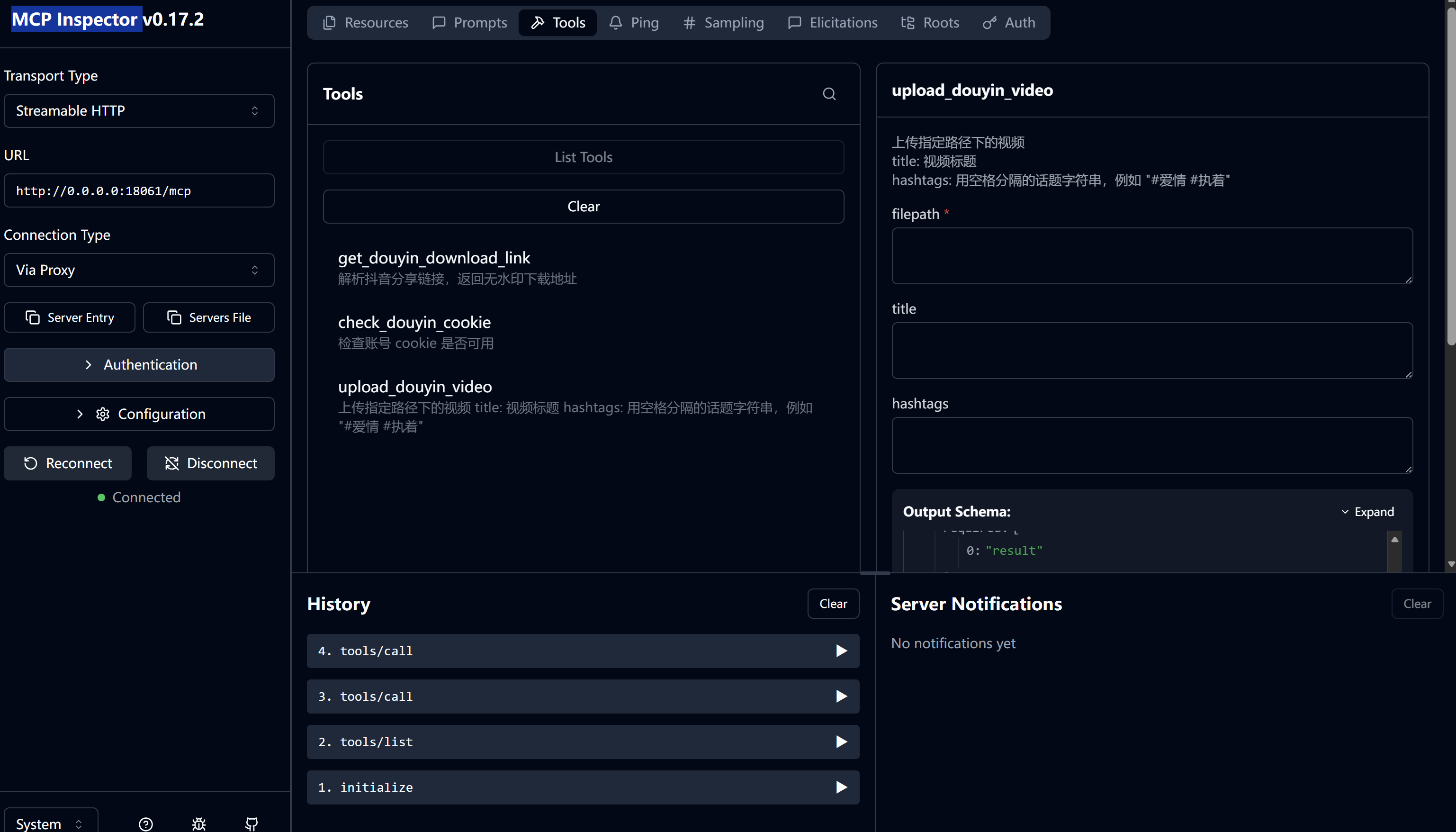Expand the Configuration section
This screenshot has height=832, width=1456.
[139, 414]
